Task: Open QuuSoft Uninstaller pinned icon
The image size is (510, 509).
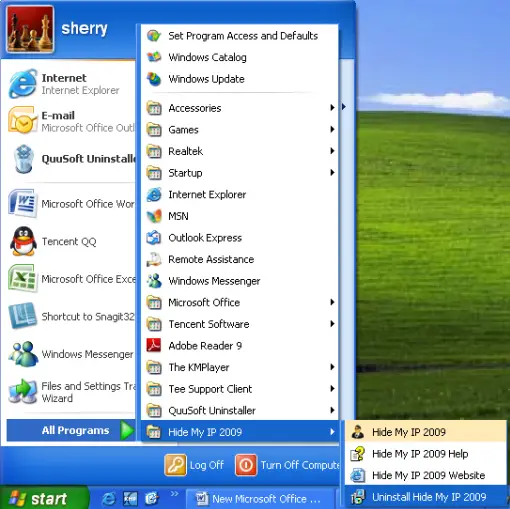Action: coord(23,159)
